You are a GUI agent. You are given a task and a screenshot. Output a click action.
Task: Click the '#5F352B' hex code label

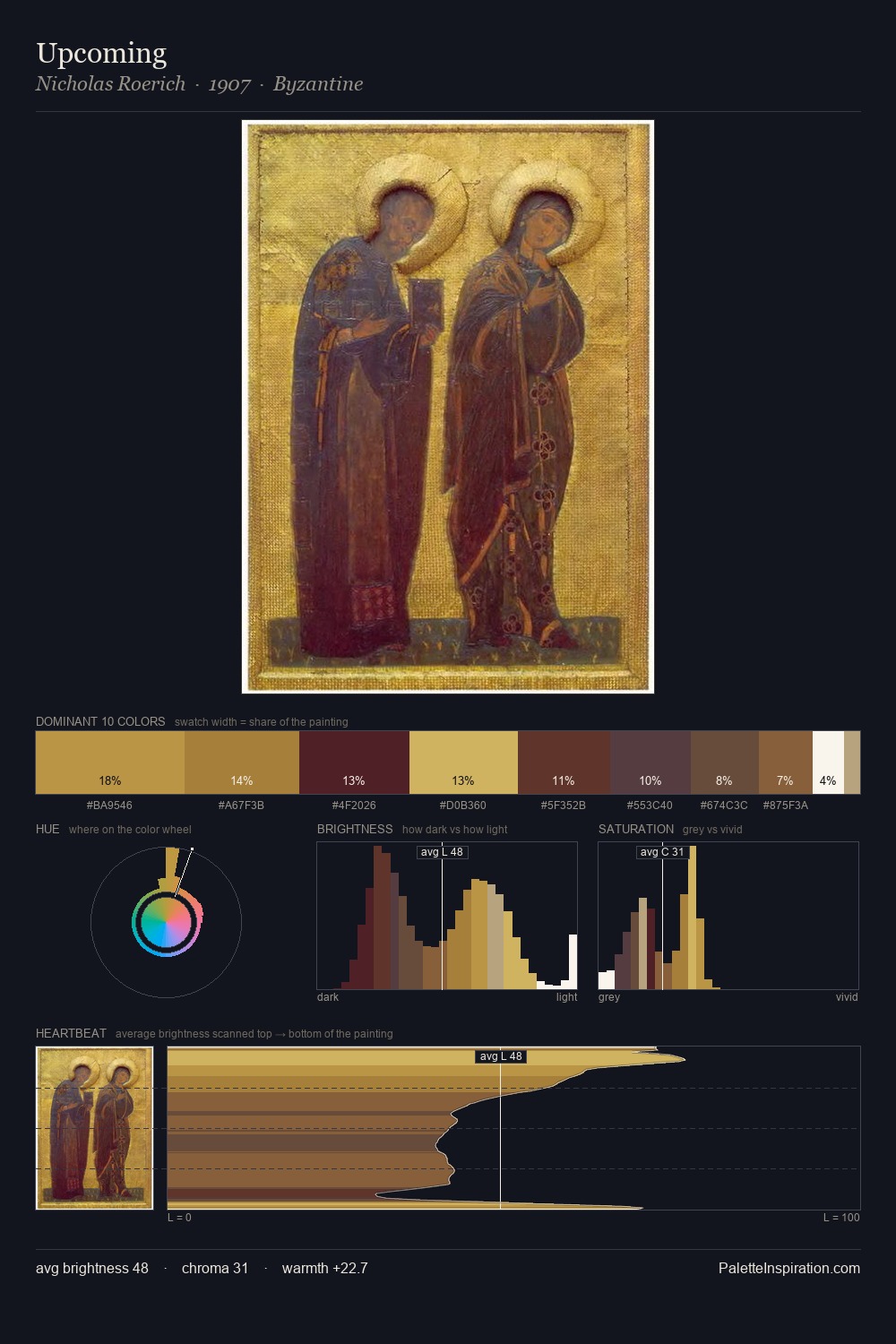pyautogui.click(x=564, y=806)
